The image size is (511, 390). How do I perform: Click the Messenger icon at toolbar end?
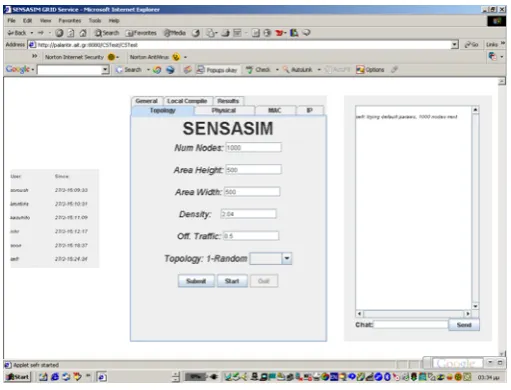click(306, 33)
